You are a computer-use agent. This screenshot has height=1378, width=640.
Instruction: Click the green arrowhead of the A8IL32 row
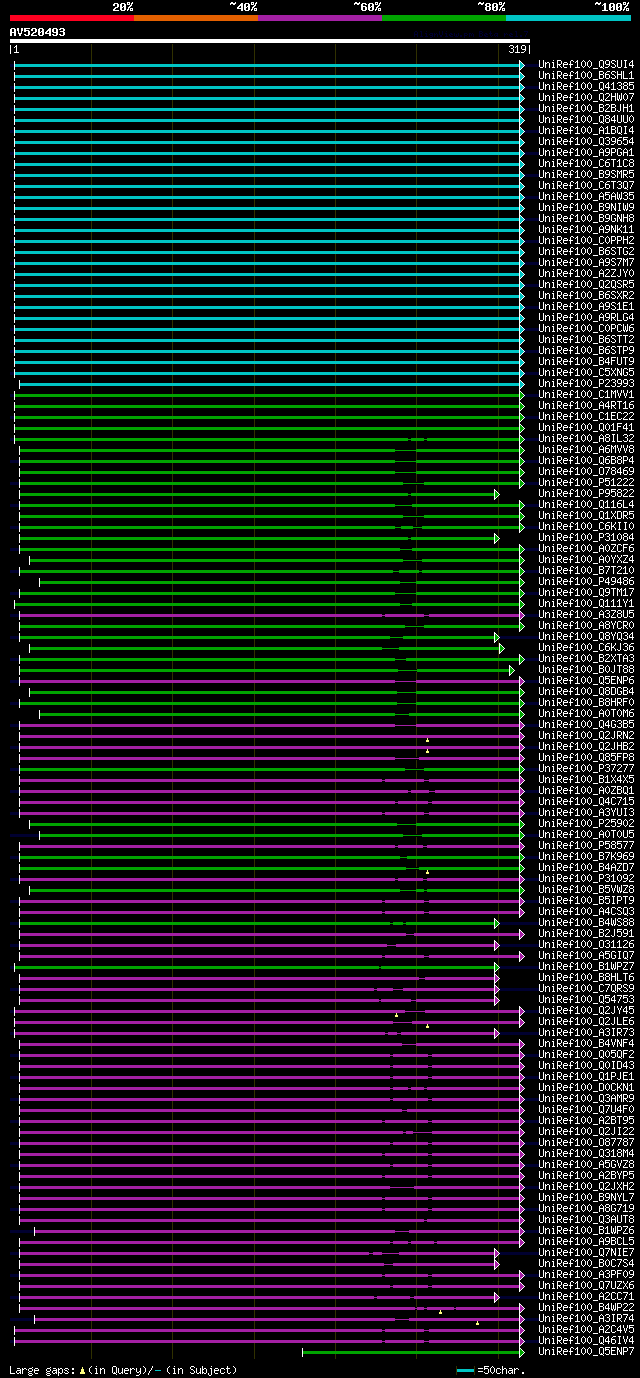(x=522, y=439)
